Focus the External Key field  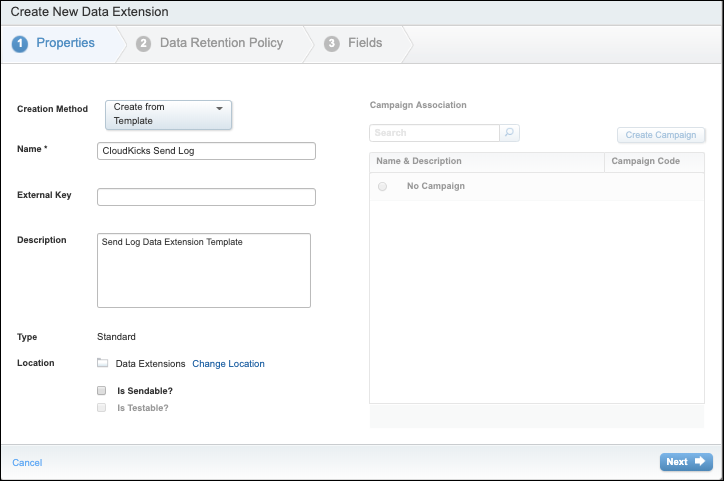[x=206, y=197]
